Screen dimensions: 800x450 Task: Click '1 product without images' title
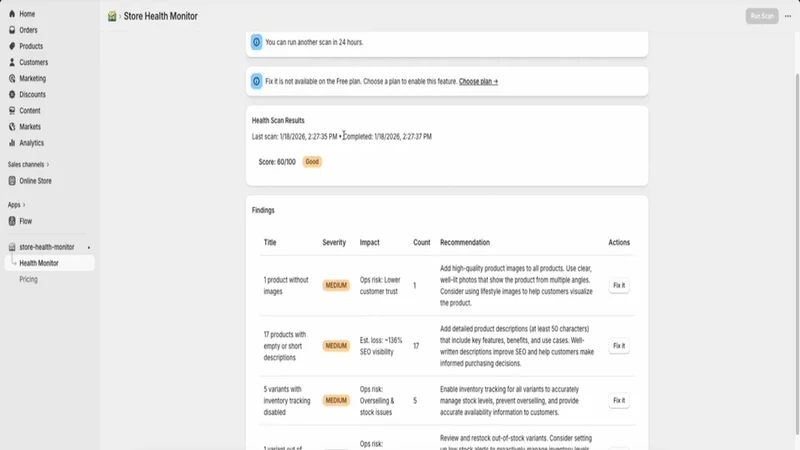click(286, 286)
